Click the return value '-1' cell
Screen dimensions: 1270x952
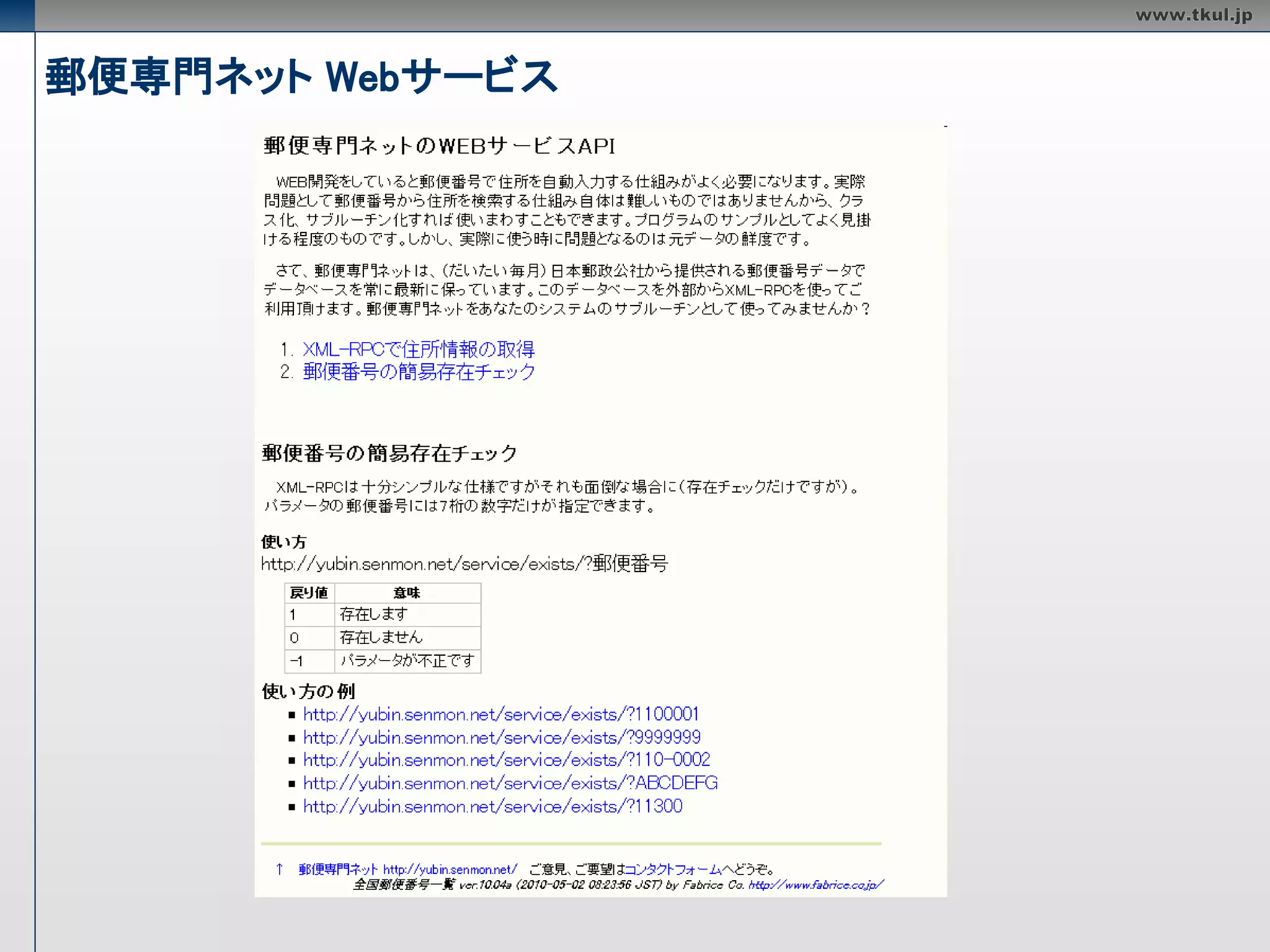309,661
